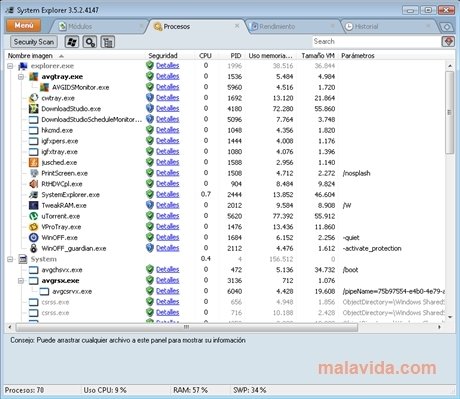Screen dimensions: 460x399
Task: Click green security shield for RtHDVCpl.exe
Action: (150, 184)
